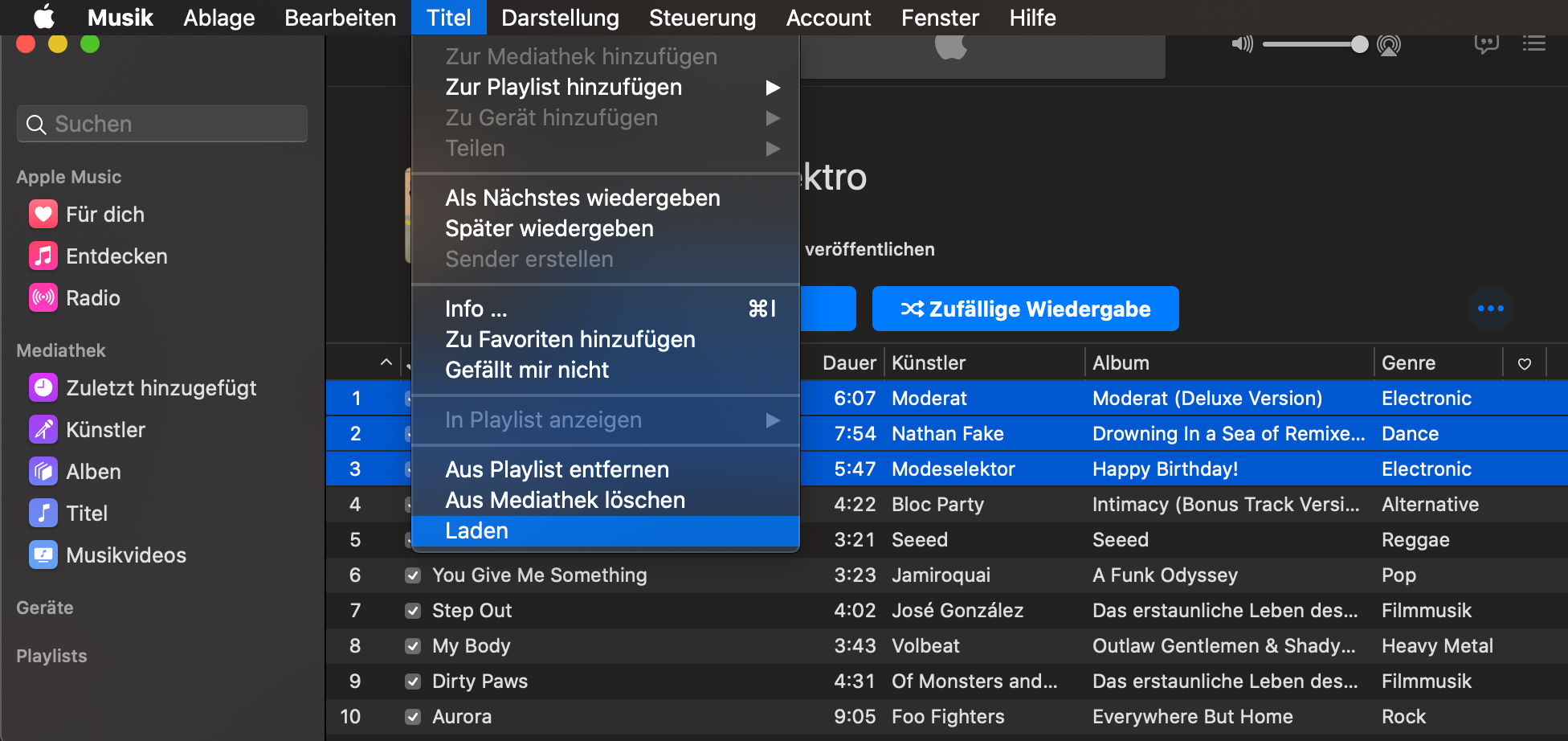1568x741 pixels.
Task: Select the Nathan Fake track row
Action: tap(947, 434)
